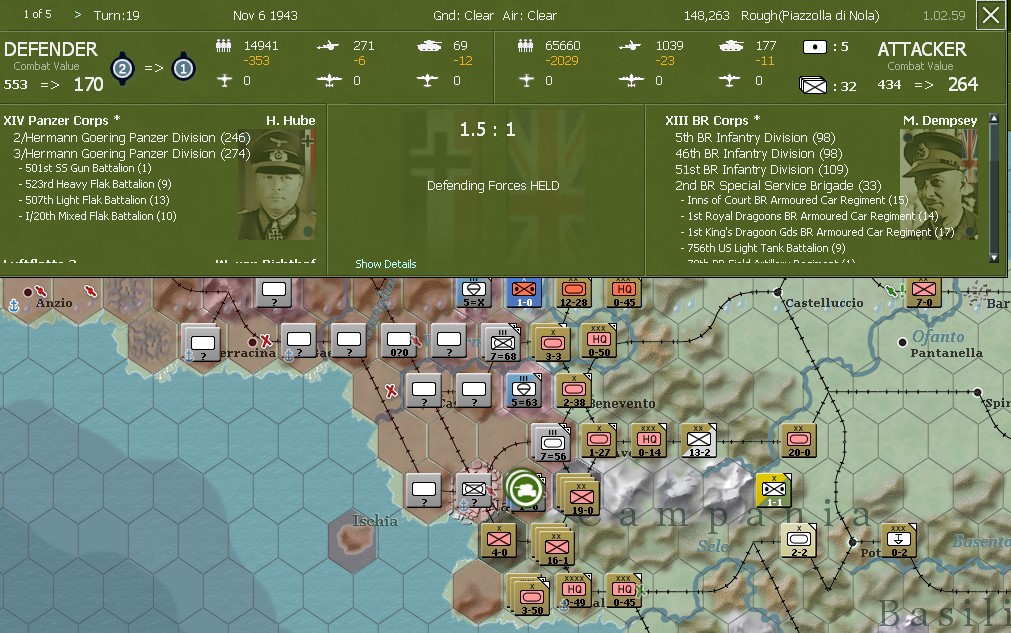The width and height of the screenshot is (1011, 633).
Task: Click attacker guns icon beside 1039
Action: click(630, 46)
